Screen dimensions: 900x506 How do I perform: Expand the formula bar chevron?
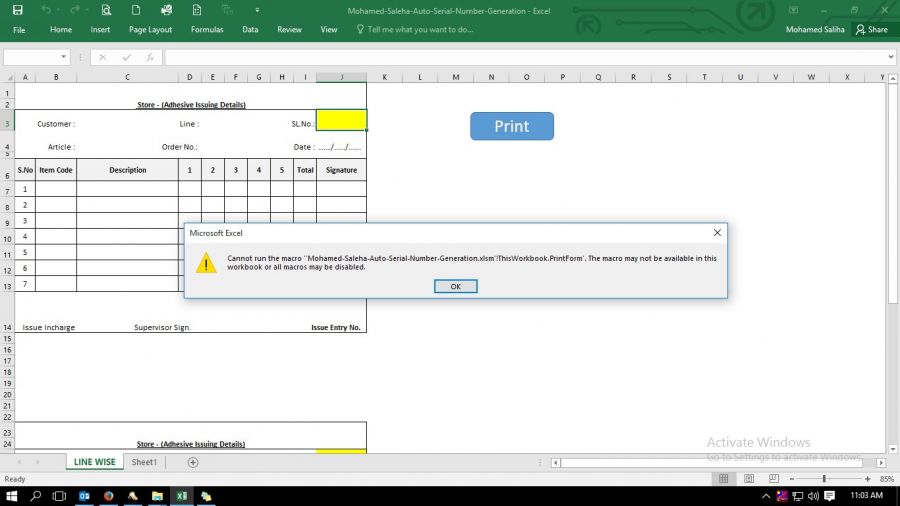[x=891, y=57]
